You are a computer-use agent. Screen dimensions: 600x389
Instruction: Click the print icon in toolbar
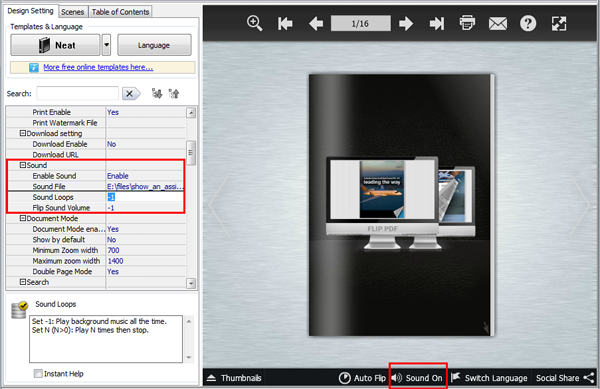467,23
